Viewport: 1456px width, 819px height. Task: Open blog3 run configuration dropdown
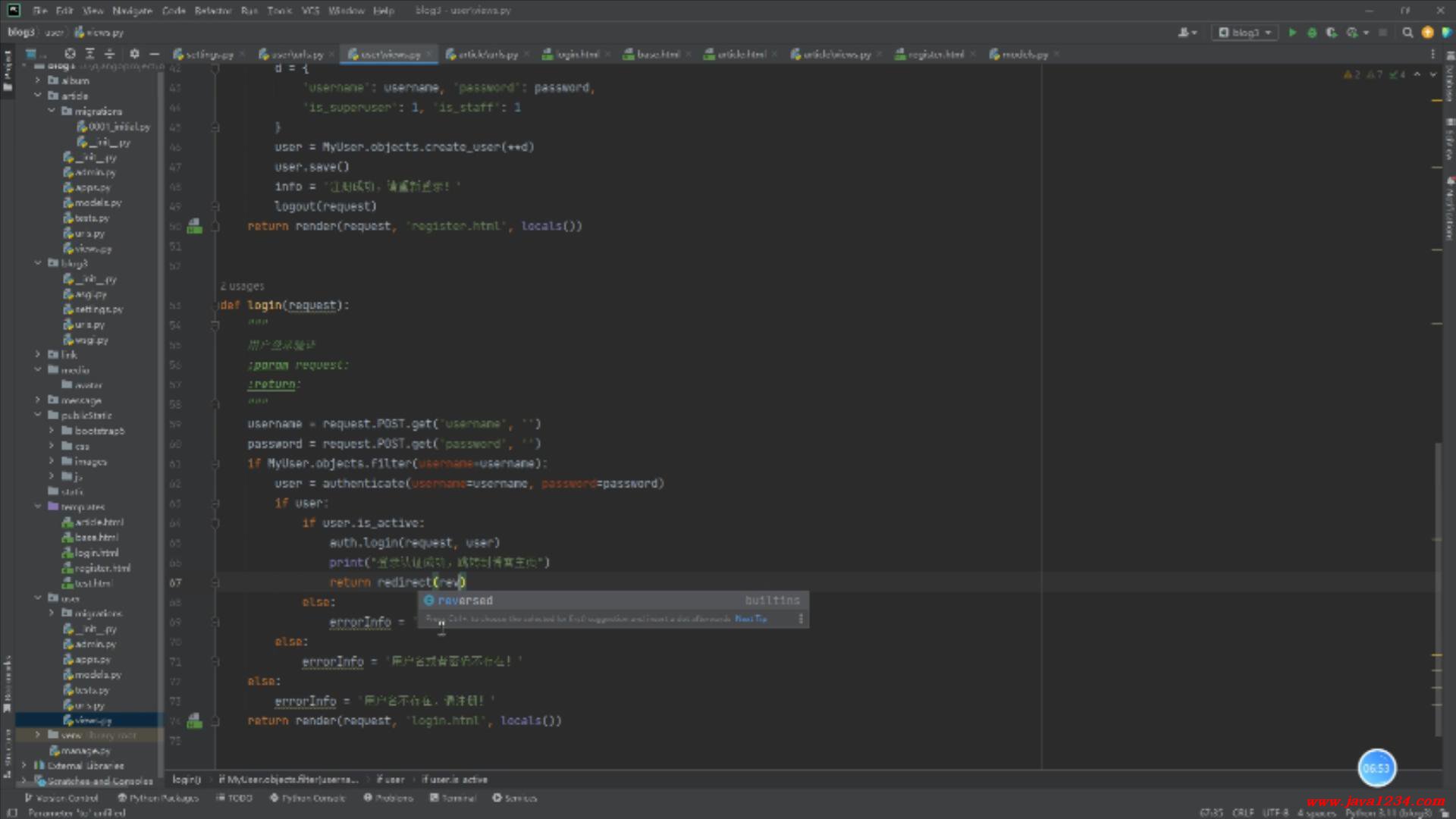tap(1244, 33)
